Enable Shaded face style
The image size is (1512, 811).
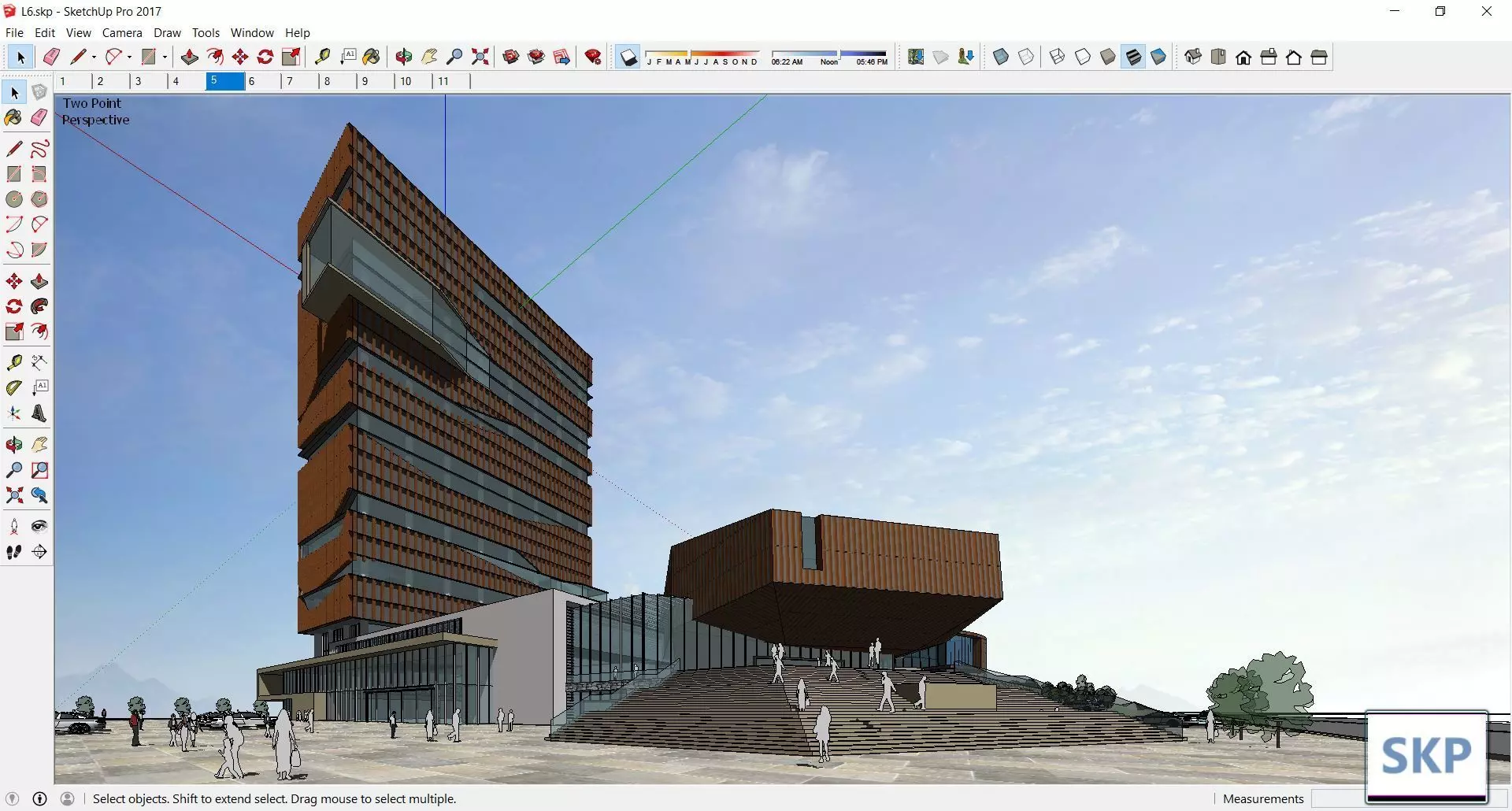1108,57
